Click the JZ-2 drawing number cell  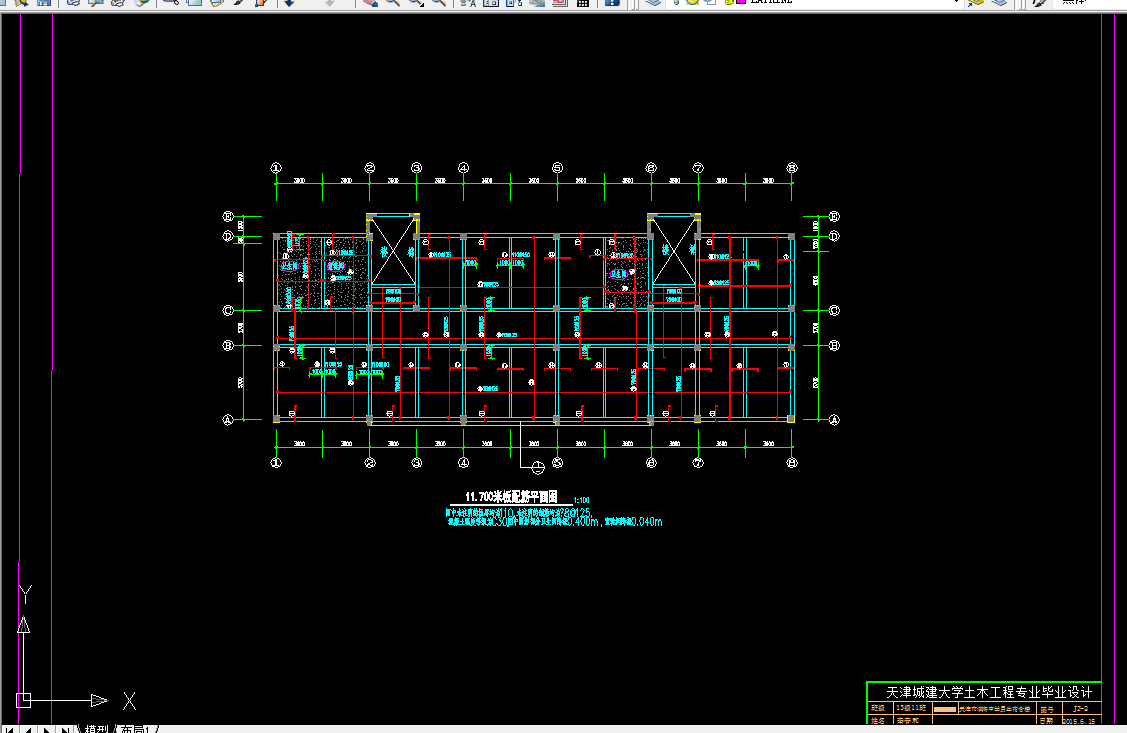point(1080,709)
